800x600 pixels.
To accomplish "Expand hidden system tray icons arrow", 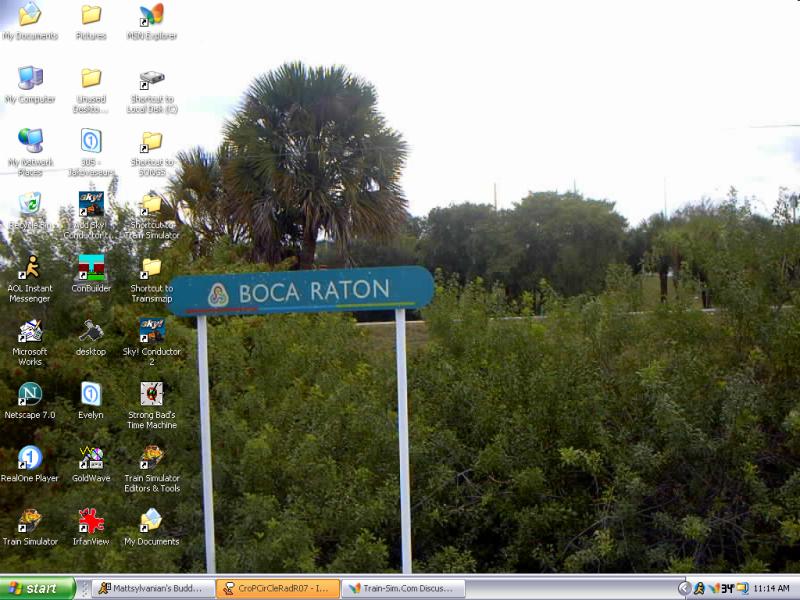I will click(685, 588).
